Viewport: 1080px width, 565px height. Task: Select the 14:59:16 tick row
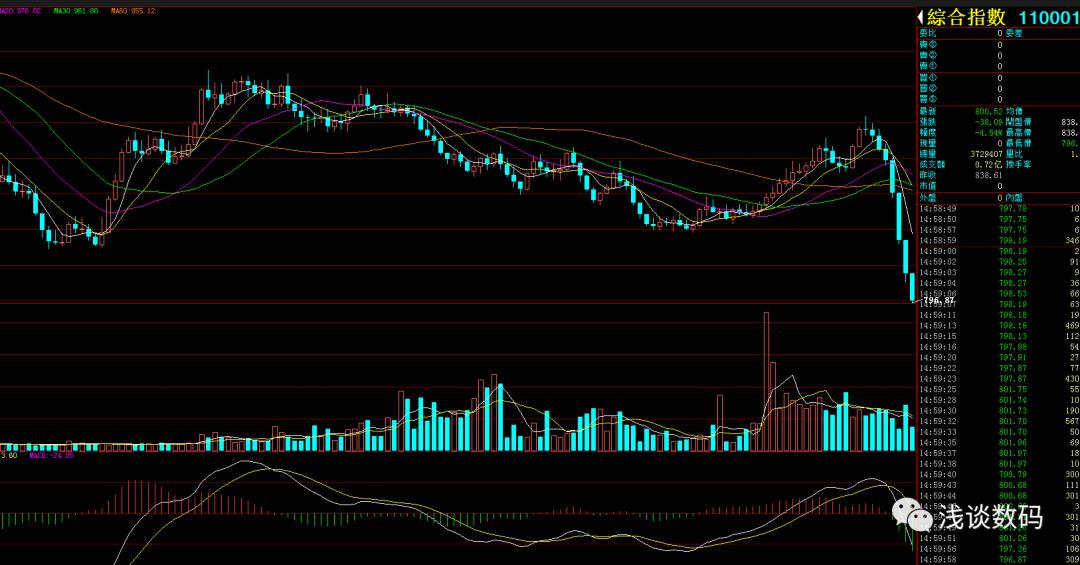[999, 347]
